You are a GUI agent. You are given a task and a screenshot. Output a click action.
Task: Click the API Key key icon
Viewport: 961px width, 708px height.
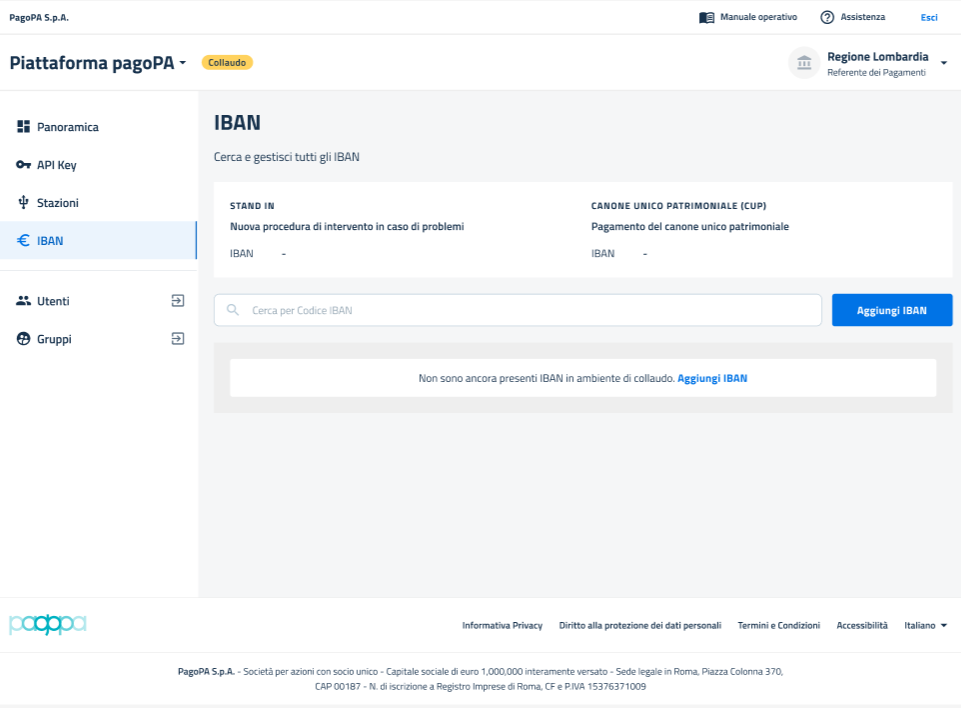pos(24,165)
